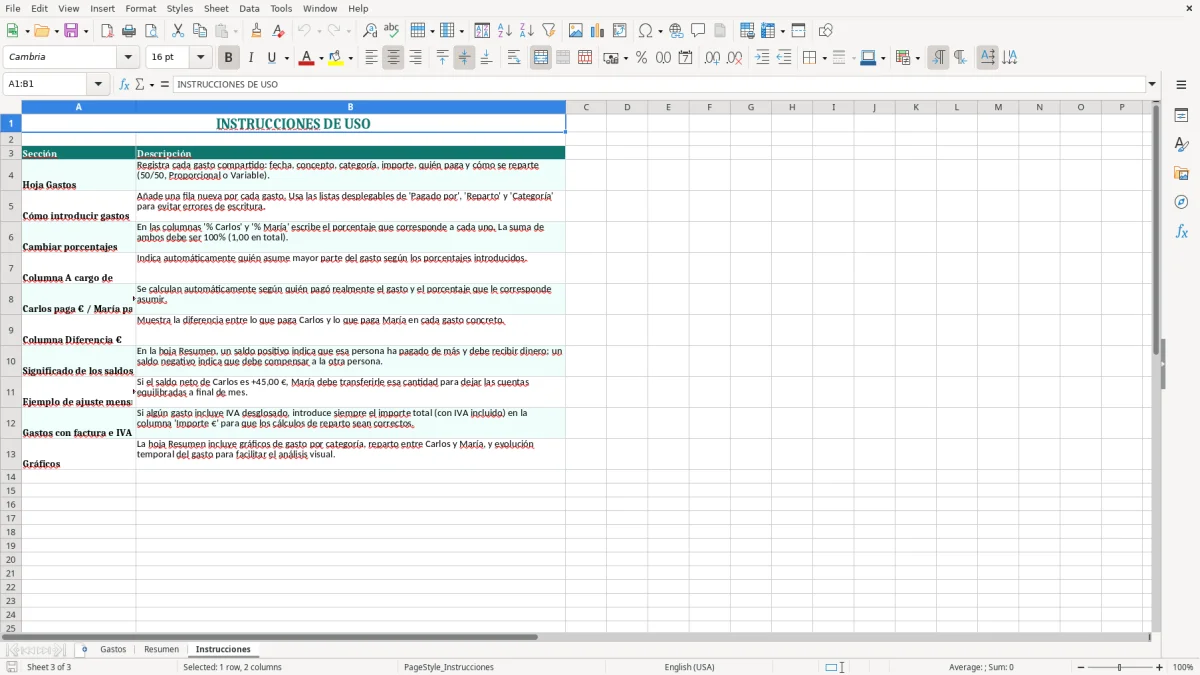
Task: Expand the formula bar
Action: [1152, 85]
